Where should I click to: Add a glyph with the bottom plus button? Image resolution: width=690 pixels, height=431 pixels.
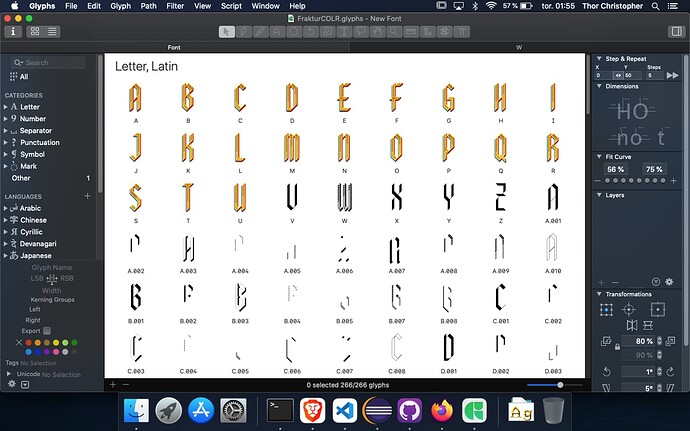click(x=113, y=385)
